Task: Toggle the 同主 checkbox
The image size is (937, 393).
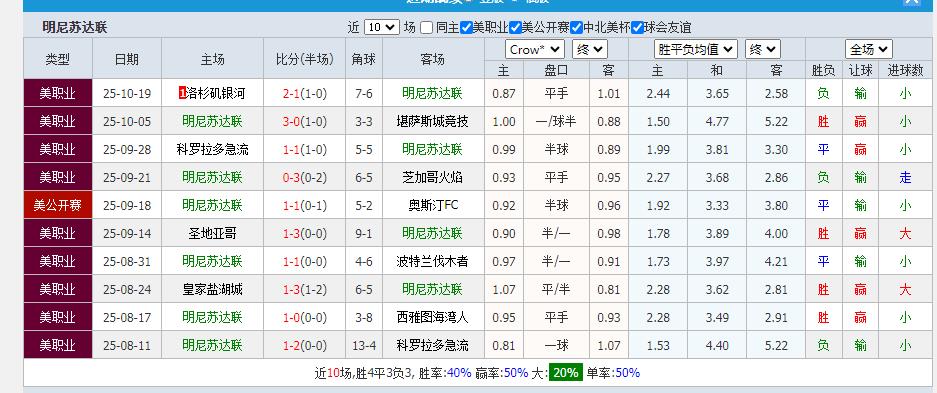Action: click(426, 27)
